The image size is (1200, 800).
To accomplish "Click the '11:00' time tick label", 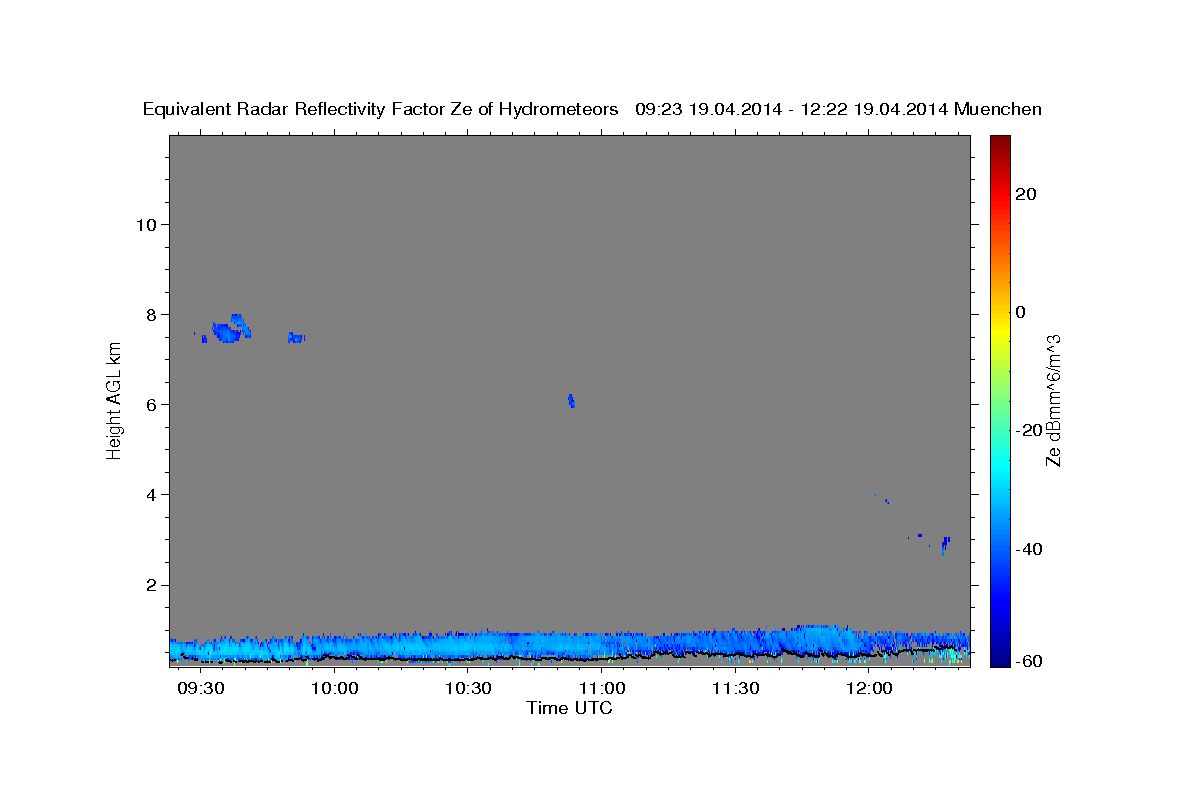I will 603,689.
